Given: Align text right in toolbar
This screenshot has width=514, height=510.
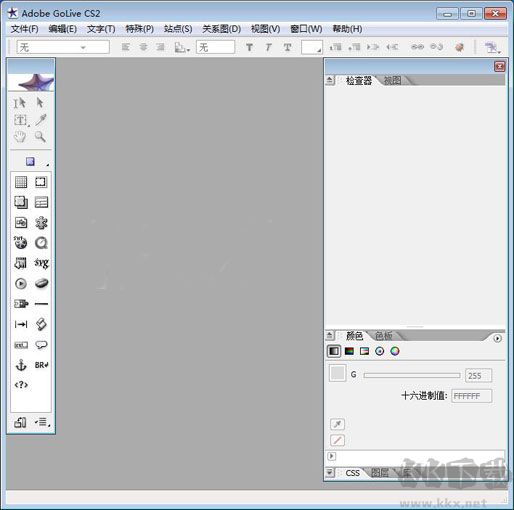Looking at the screenshot, I should tap(161, 47).
